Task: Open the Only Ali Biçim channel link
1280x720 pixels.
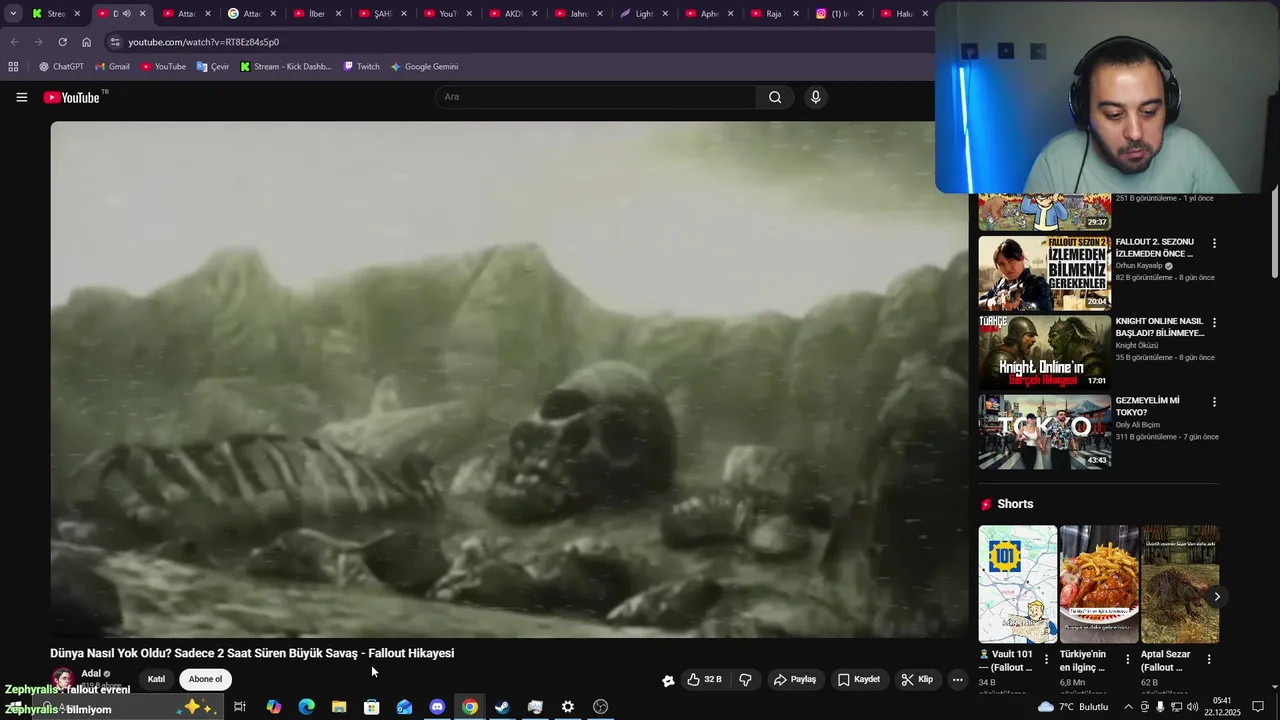Action: tap(1140, 425)
